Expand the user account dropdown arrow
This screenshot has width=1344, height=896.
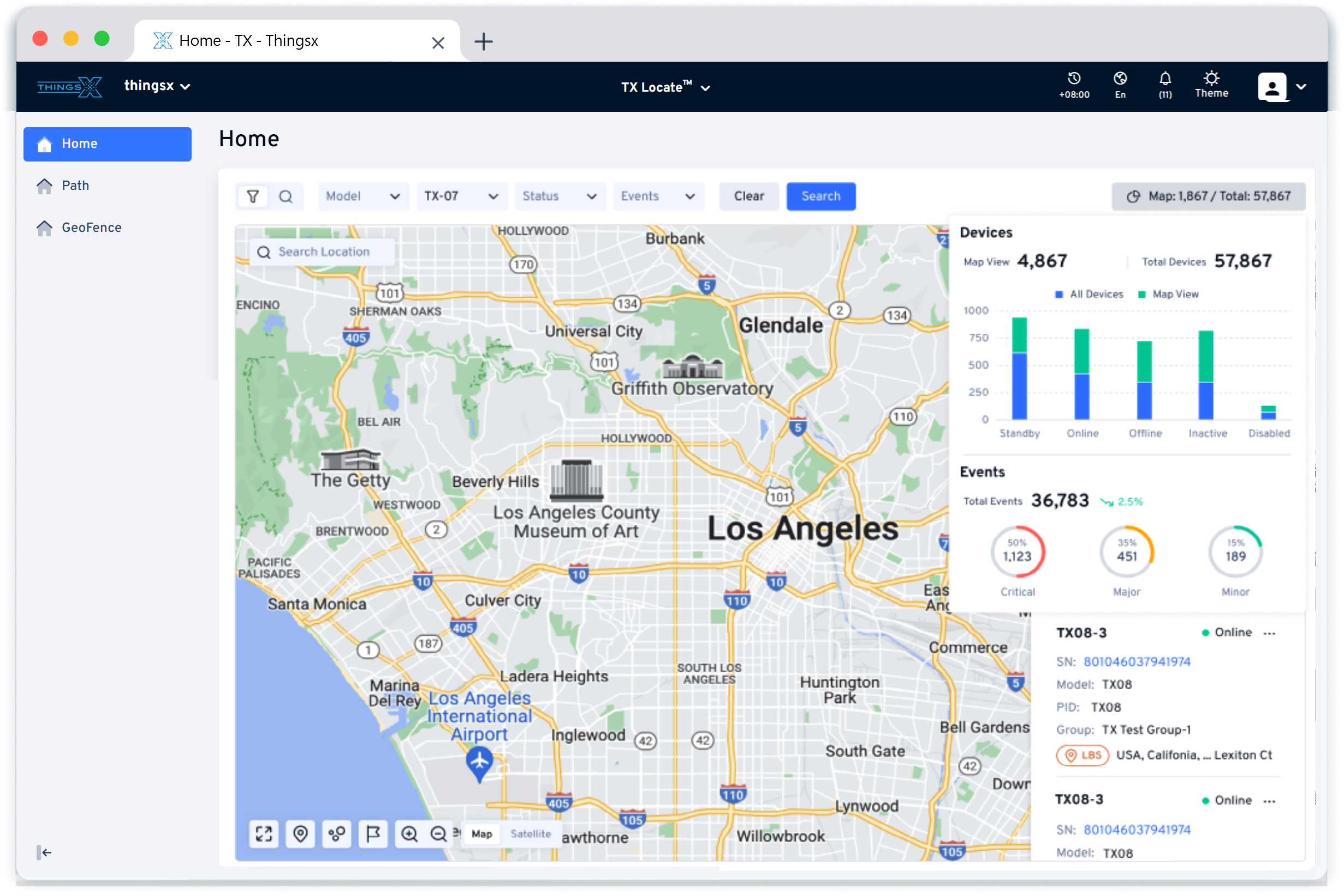1301,87
